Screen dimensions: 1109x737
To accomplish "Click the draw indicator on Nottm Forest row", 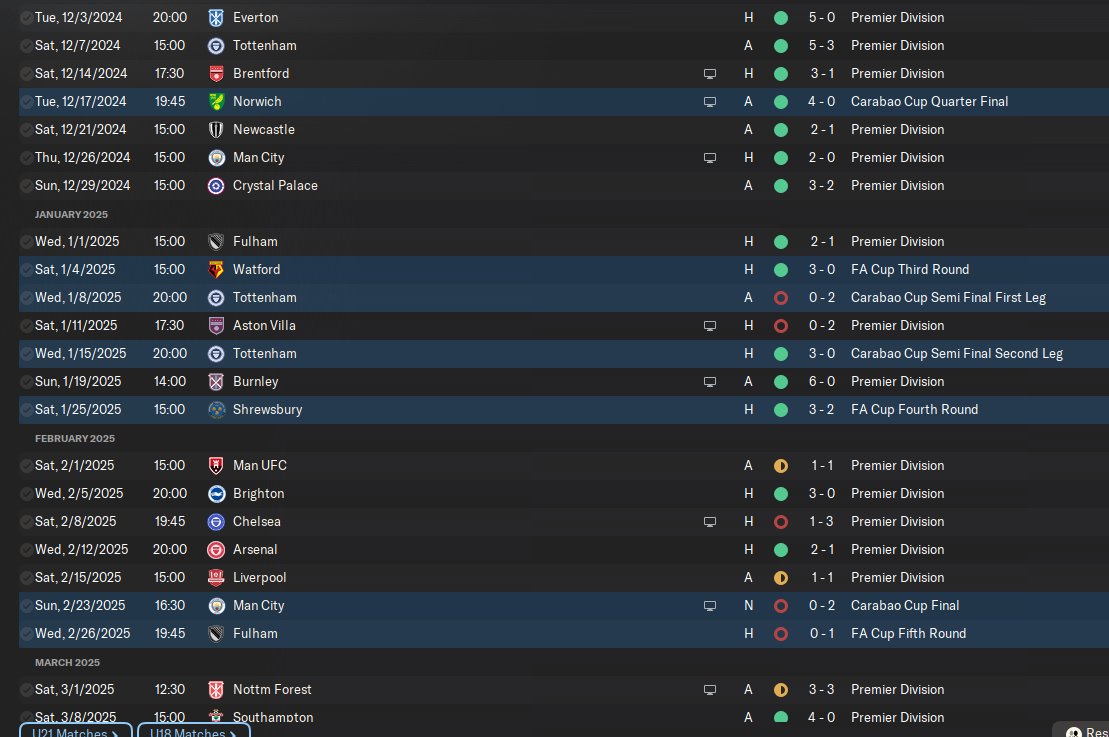I will pos(781,690).
